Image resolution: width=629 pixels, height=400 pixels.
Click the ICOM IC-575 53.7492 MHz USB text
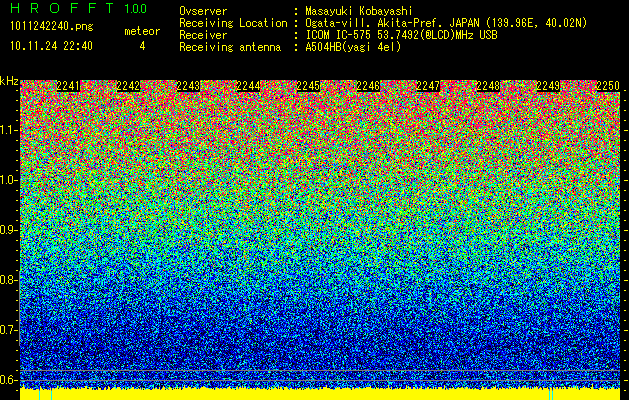pyautogui.click(x=402, y=35)
